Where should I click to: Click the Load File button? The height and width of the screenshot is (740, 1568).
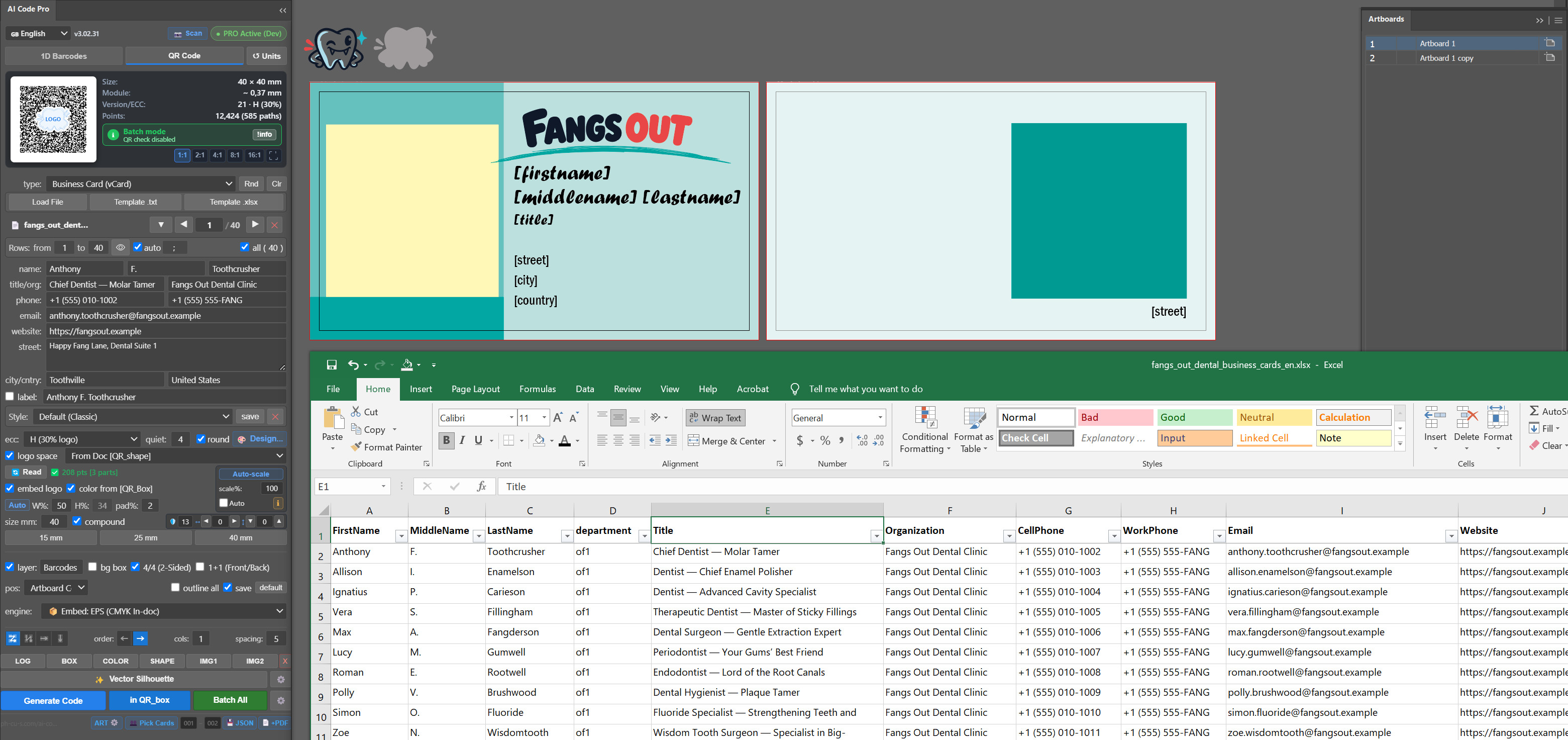pos(48,202)
